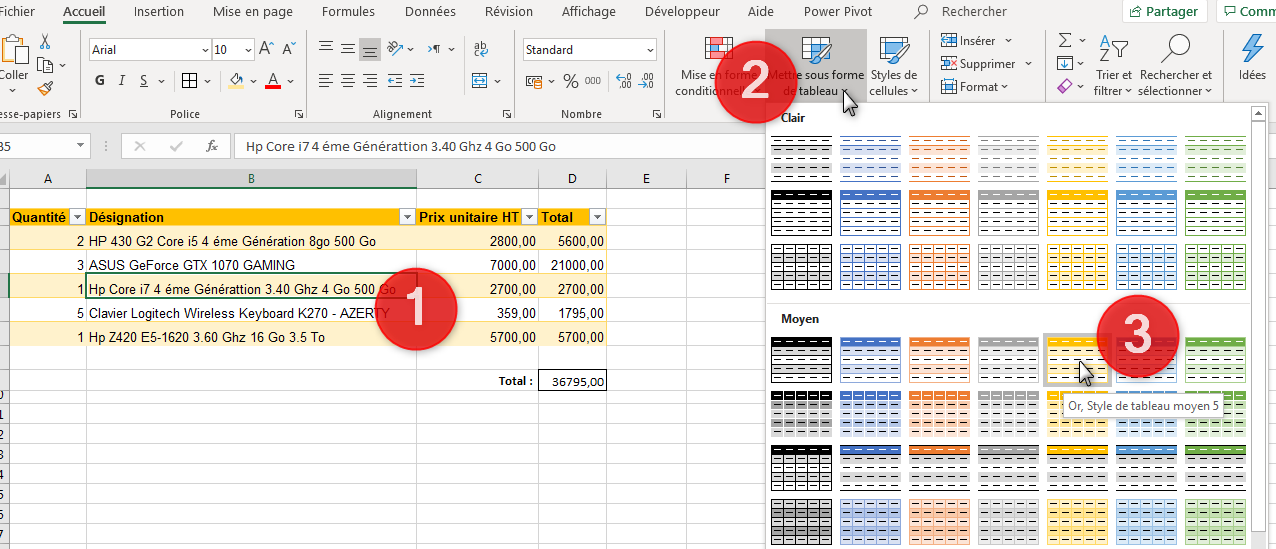Toggle align text right
Screen dimensions: 1276x549
(x=370, y=80)
